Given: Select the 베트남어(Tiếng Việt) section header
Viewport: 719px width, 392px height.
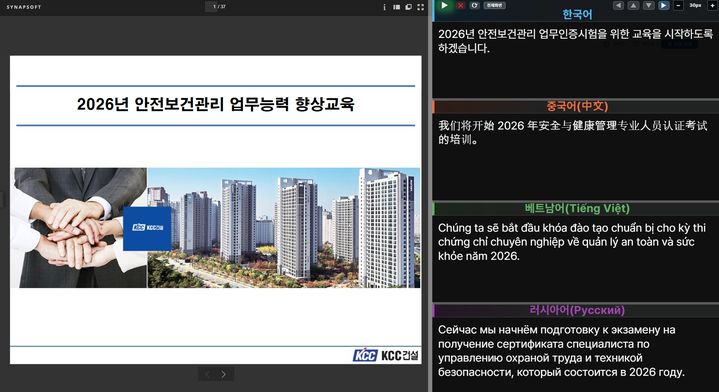Looking at the screenshot, I should pyautogui.click(x=577, y=209).
